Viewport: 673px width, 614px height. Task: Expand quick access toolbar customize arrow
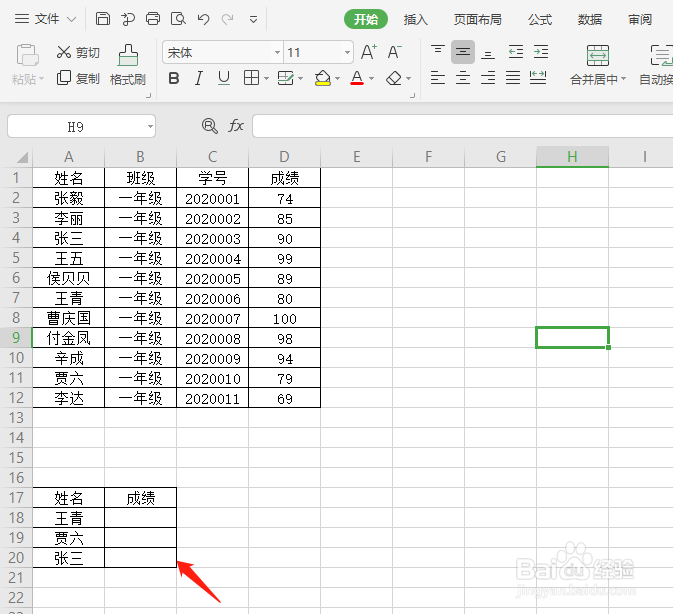pyautogui.click(x=253, y=19)
